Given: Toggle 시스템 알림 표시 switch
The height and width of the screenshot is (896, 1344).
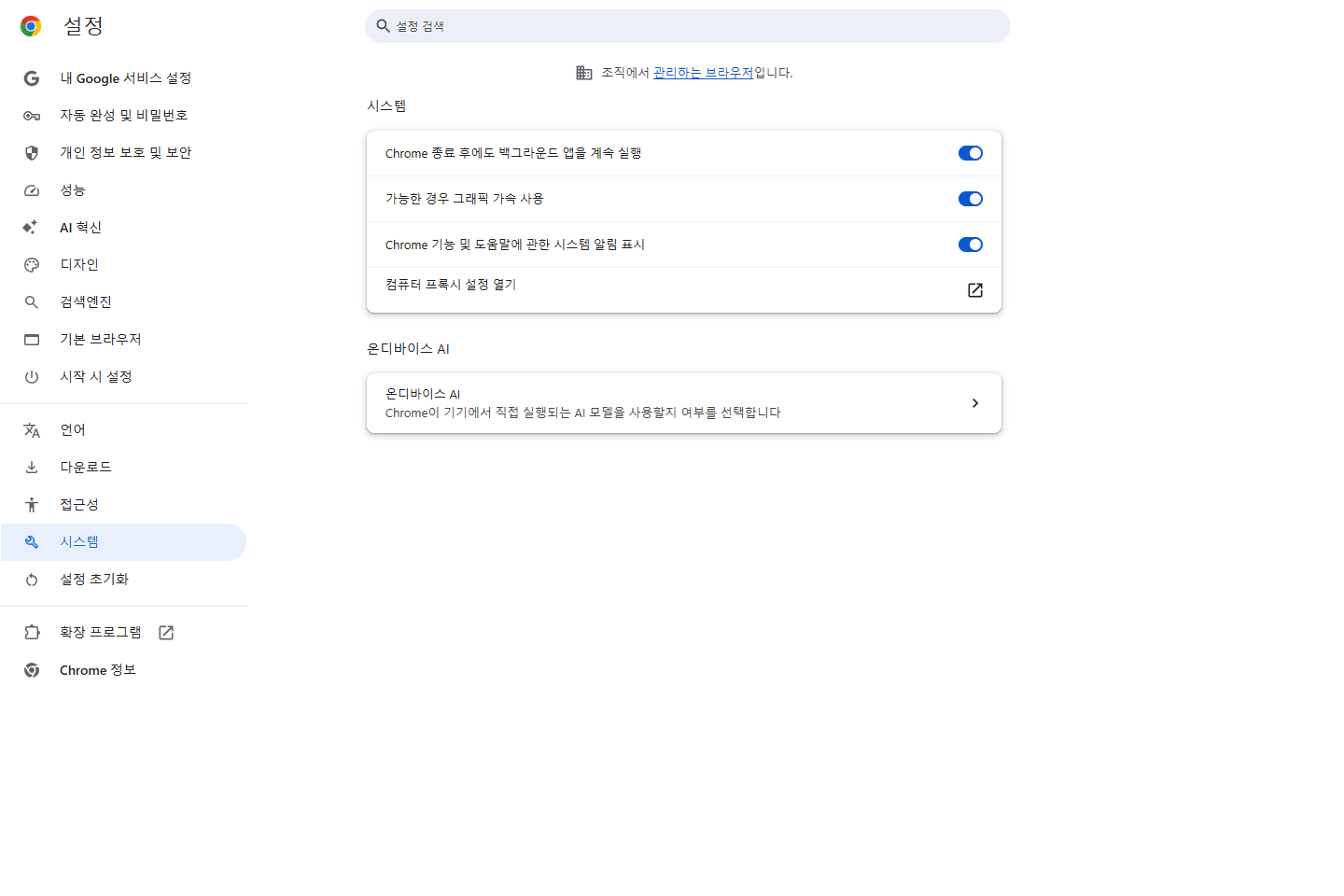Looking at the screenshot, I should click(x=971, y=245).
